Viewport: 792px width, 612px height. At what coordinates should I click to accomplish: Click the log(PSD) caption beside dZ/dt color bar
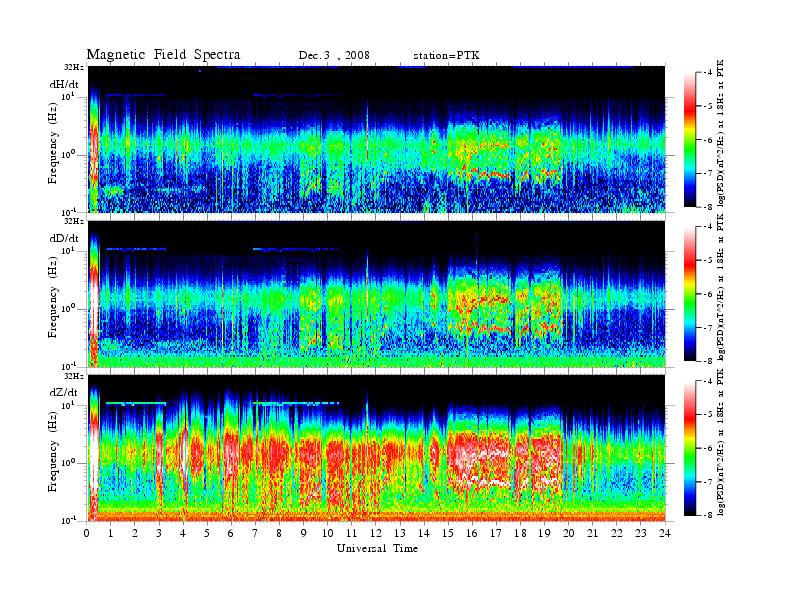721,442
